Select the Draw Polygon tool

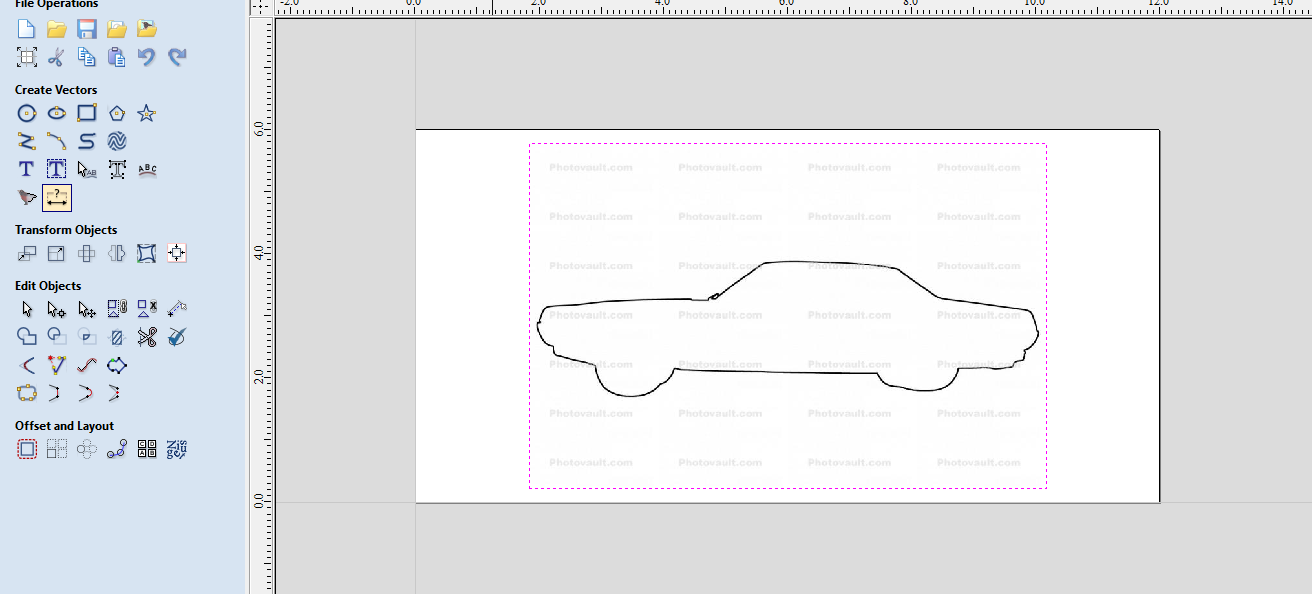(117, 113)
